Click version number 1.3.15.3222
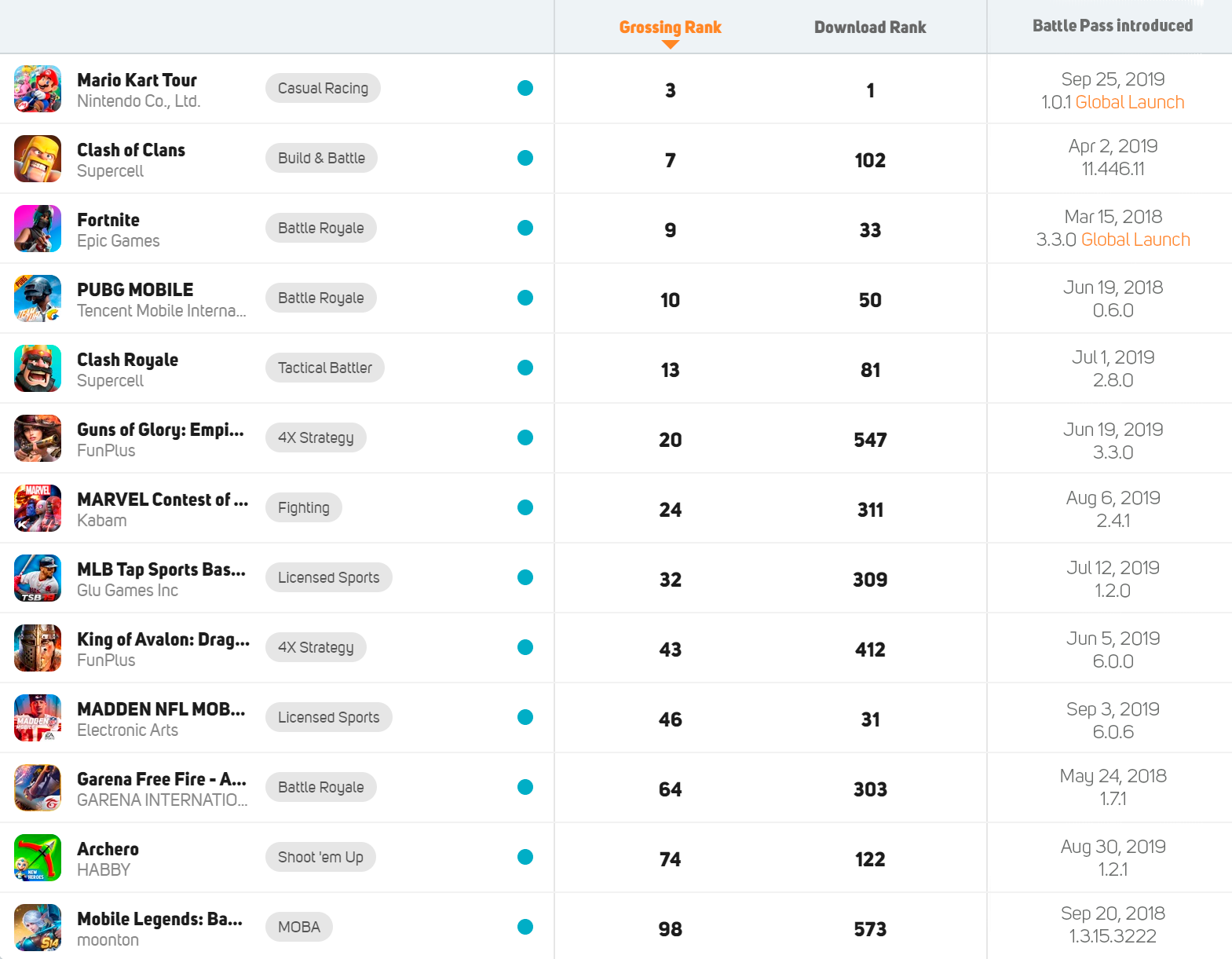 1113,936
